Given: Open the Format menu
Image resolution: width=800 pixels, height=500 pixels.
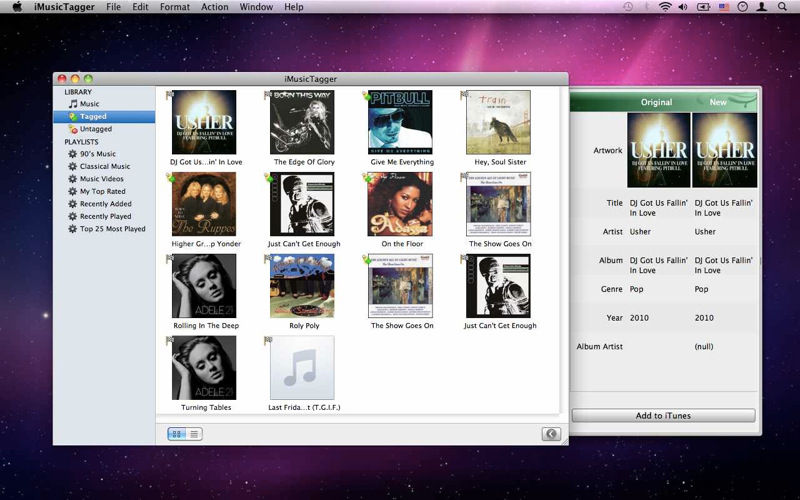Looking at the screenshot, I should pyautogui.click(x=174, y=7).
